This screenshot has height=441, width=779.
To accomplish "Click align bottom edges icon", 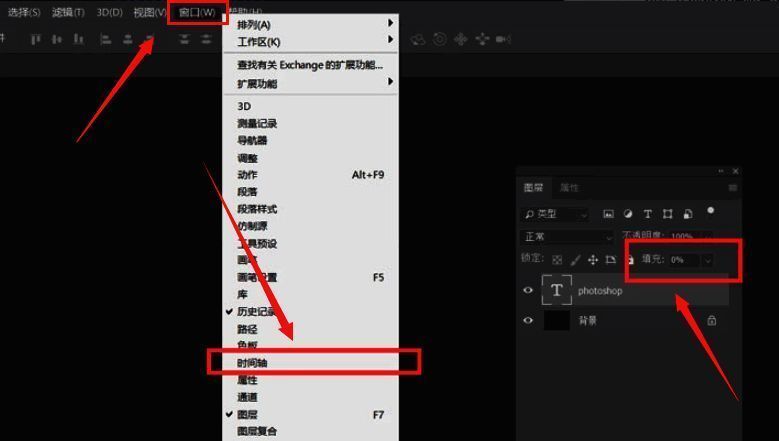I will (78, 39).
